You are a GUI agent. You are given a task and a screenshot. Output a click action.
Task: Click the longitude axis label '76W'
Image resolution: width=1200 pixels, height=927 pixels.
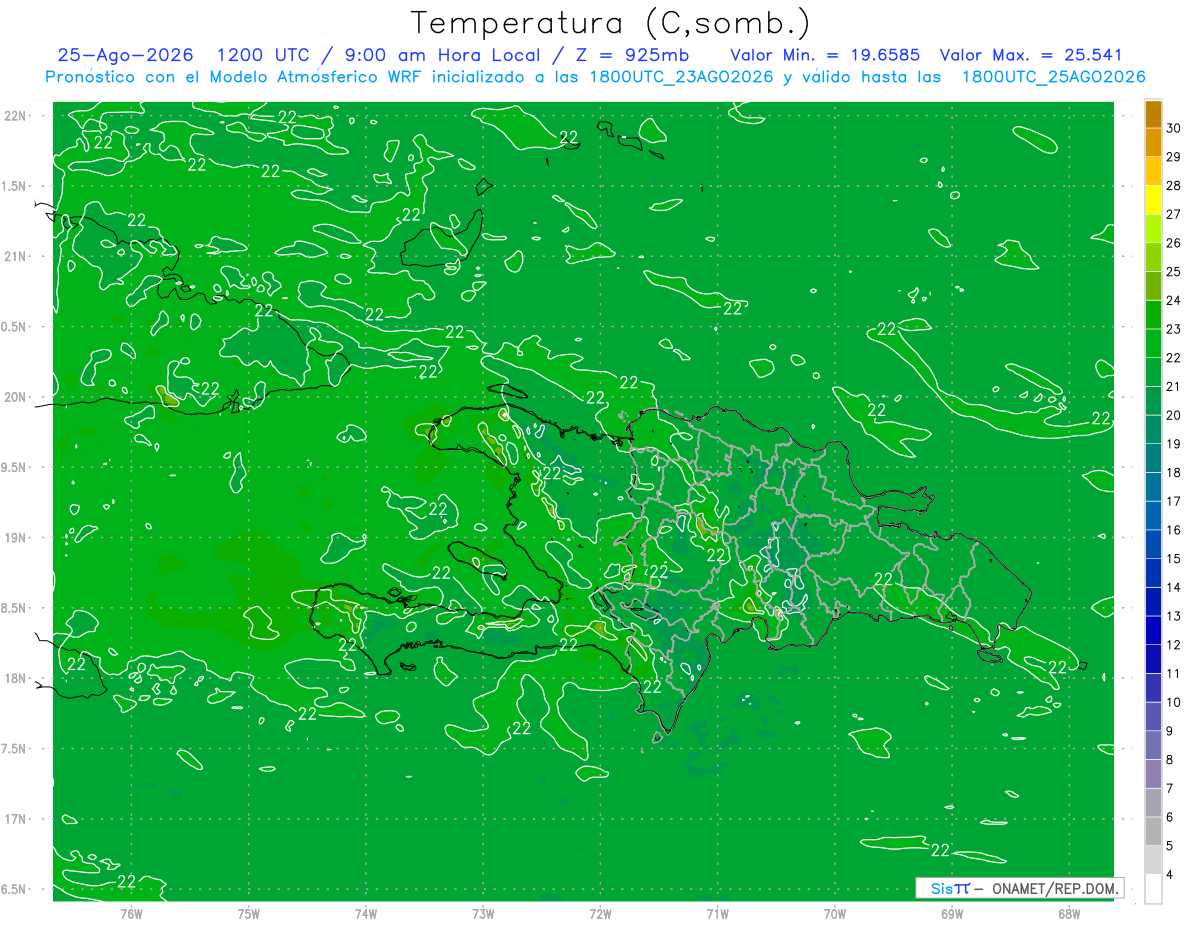[131, 914]
